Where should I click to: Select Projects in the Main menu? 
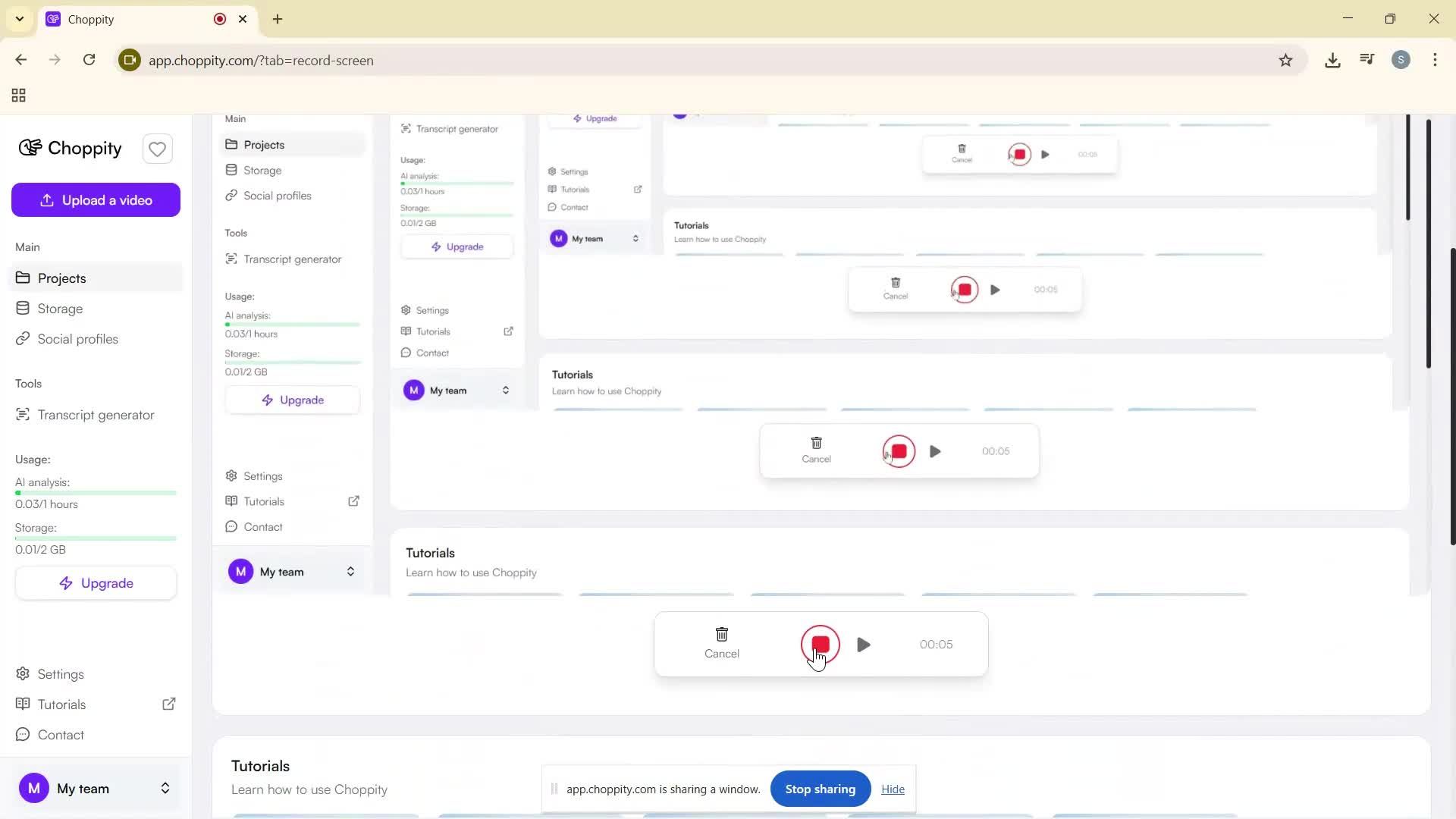pos(62,278)
